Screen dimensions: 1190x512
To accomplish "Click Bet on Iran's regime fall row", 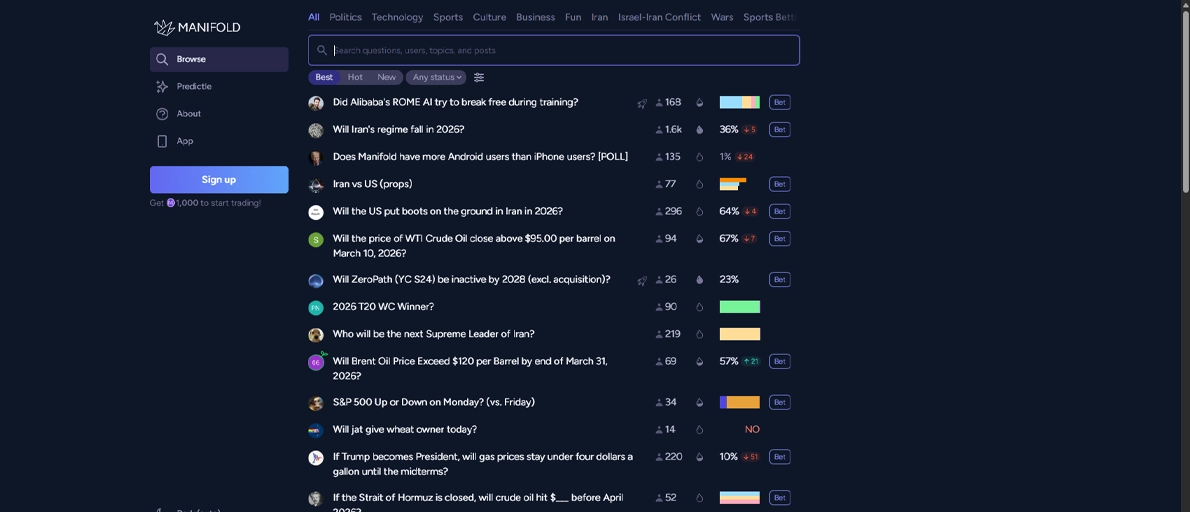I will coord(779,130).
